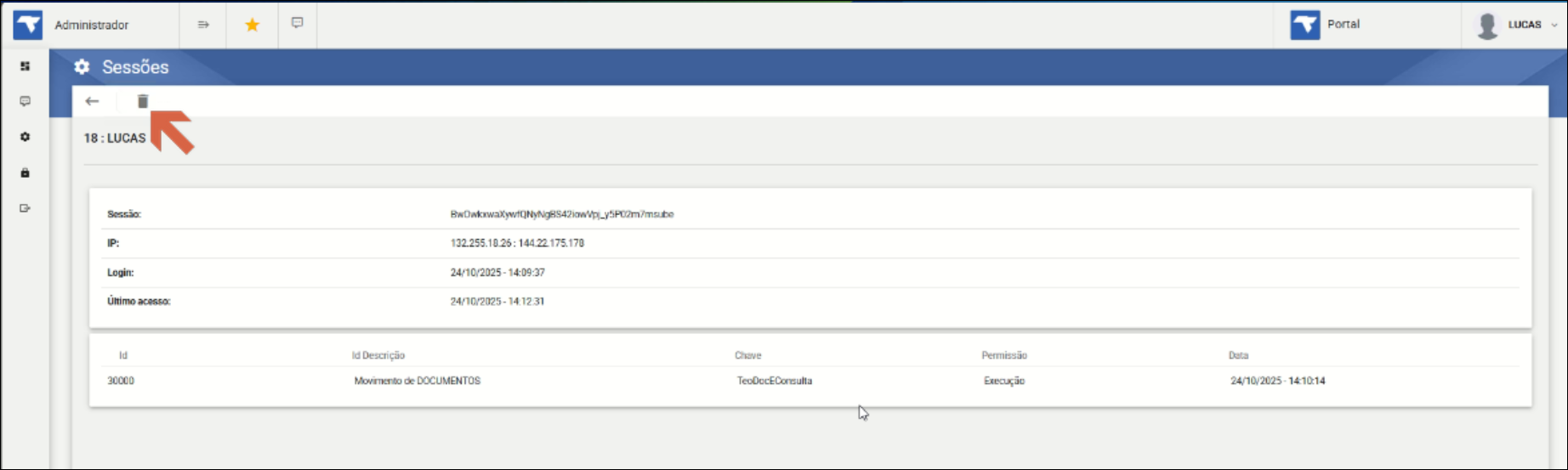Go back using the left arrow icon
This screenshot has width=1568, height=470.
click(x=92, y=101)
